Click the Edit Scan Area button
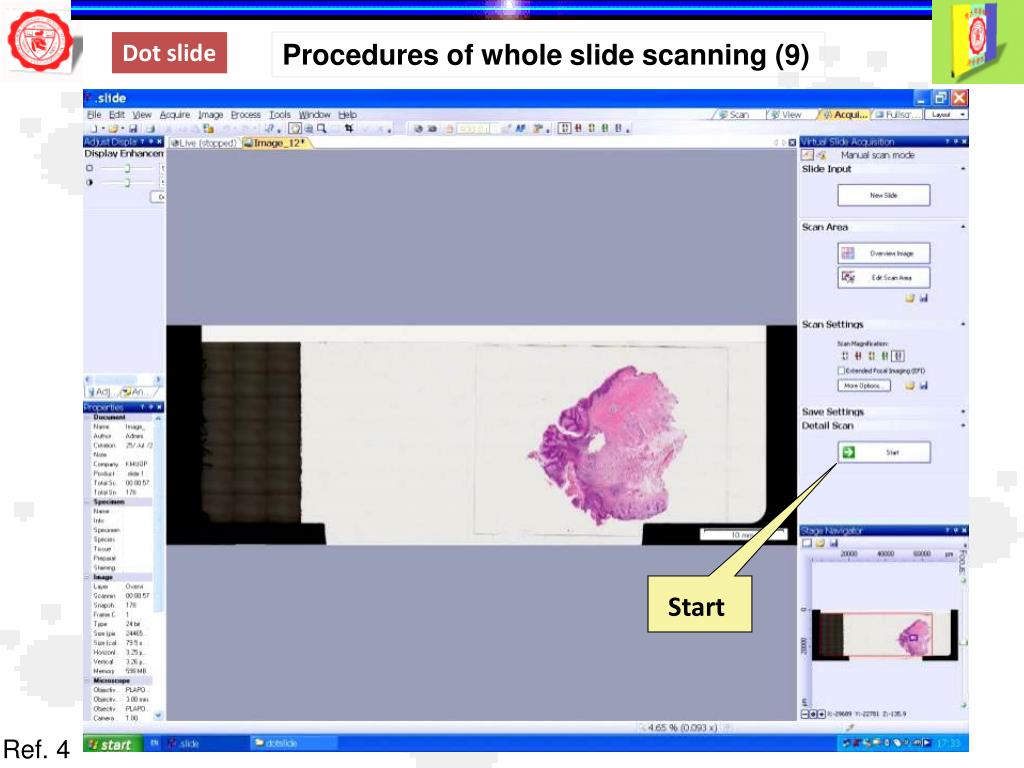 (884, 278)
